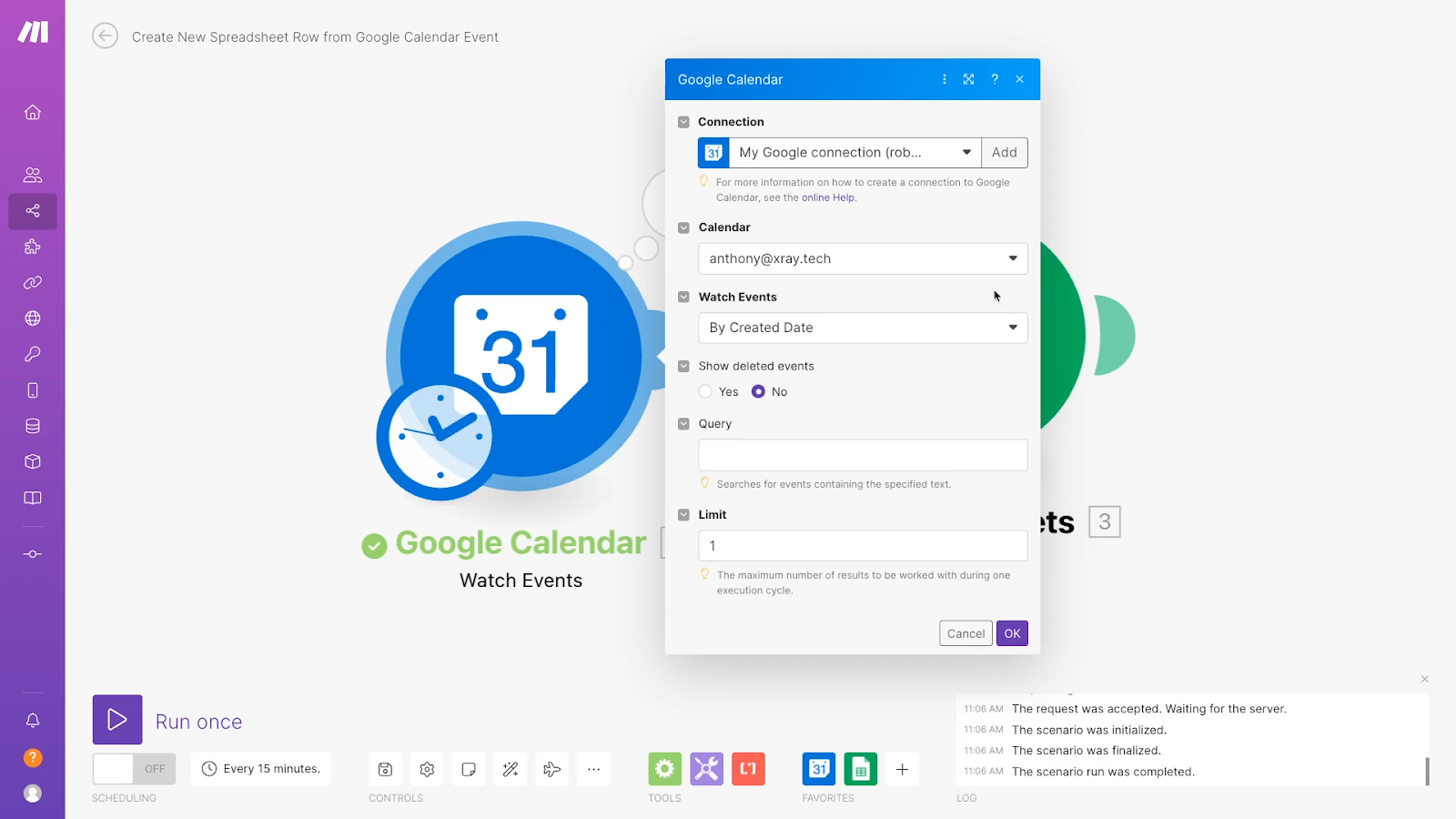Open the Keys icon in sidebar
This screenshot has width=1456, height=819.
click(x=33, y=354)
